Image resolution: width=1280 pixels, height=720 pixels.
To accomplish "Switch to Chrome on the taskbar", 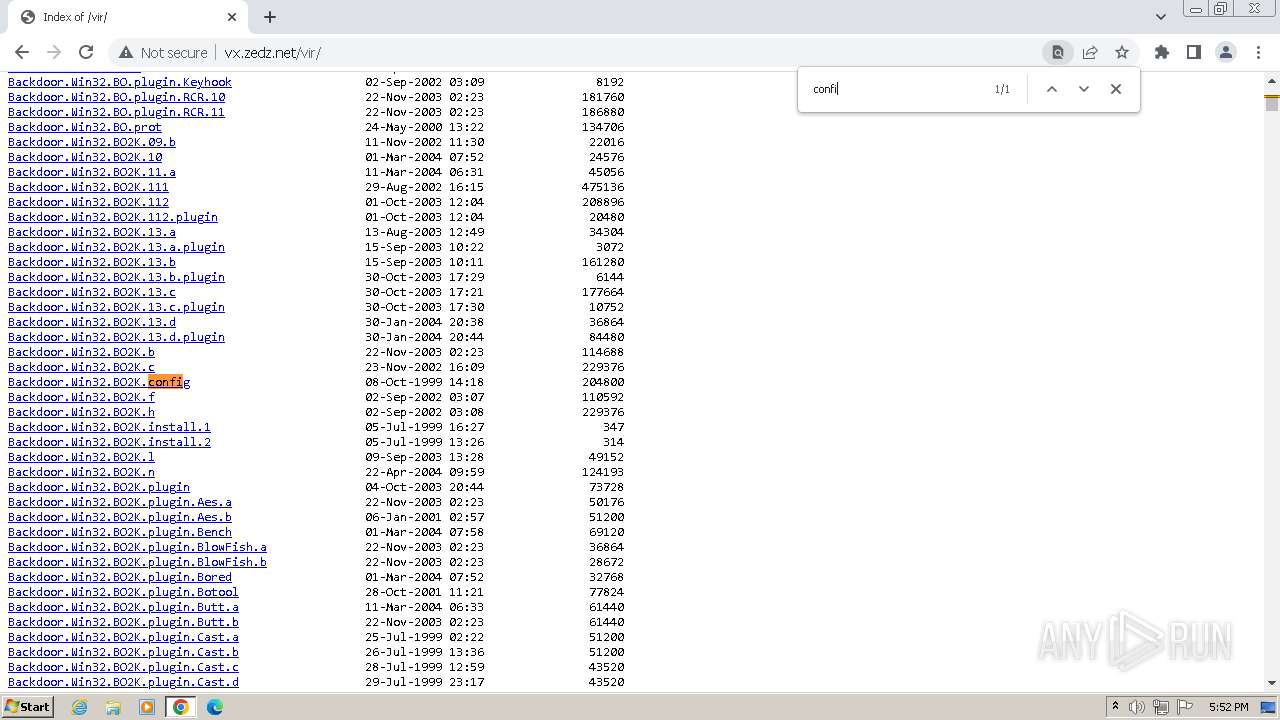I will coord(181,707).
